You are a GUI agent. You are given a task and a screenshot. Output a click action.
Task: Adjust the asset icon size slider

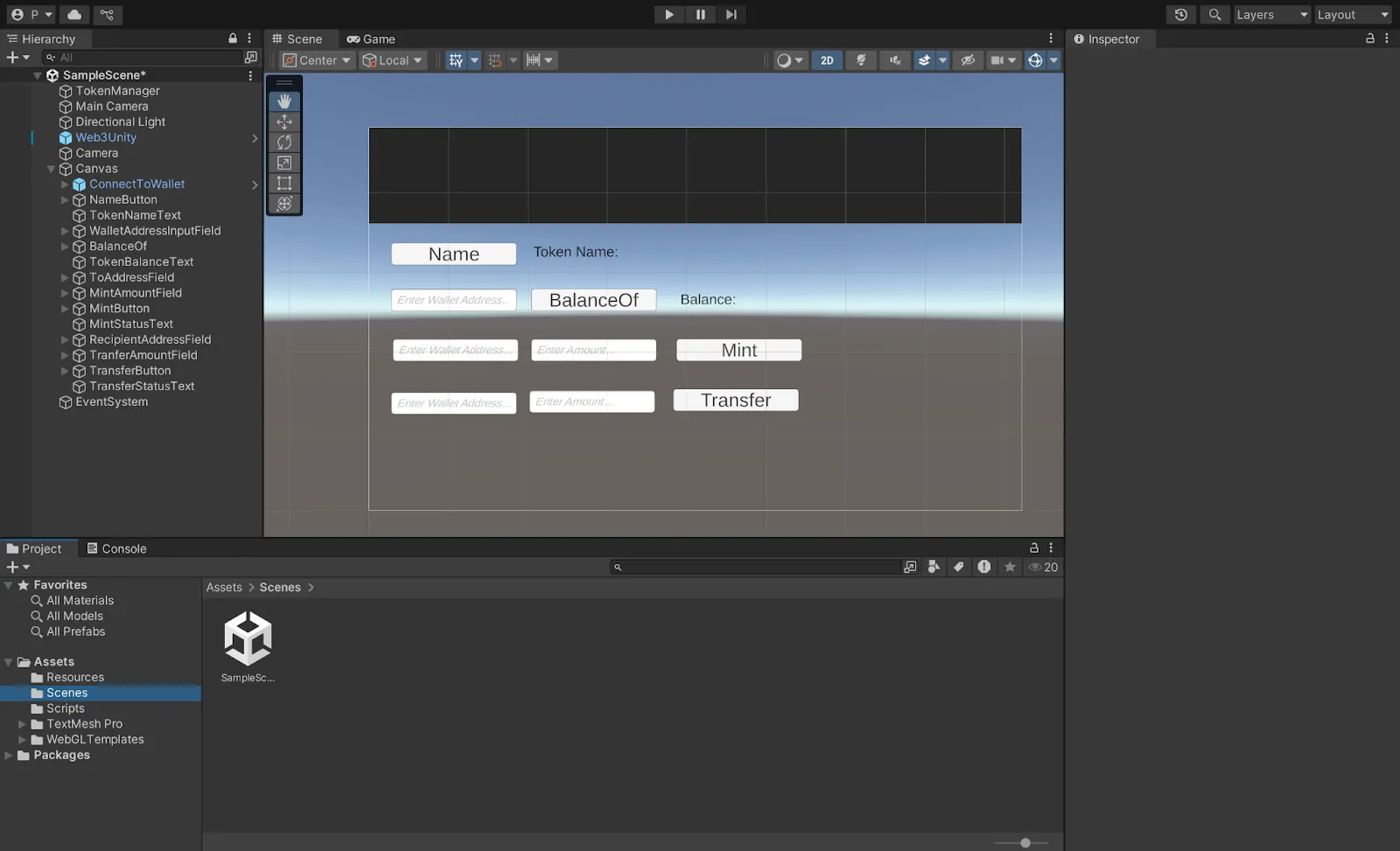(x=1025, y=842)
